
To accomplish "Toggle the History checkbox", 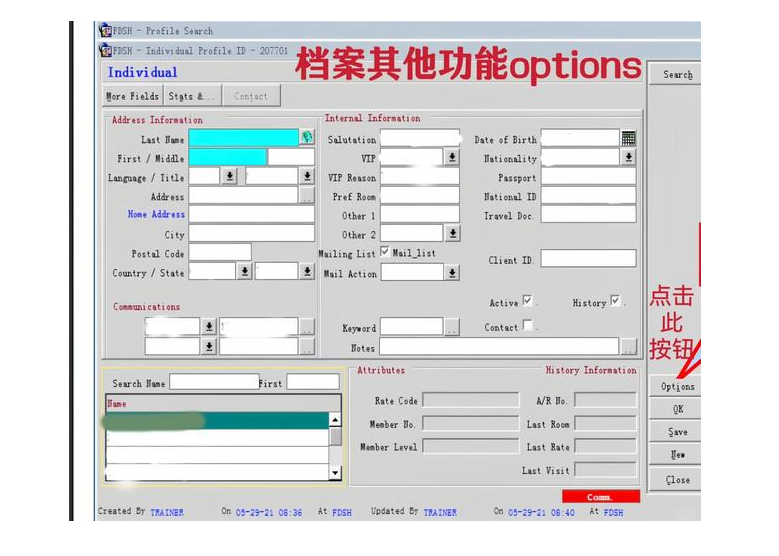I will [616, 301].
